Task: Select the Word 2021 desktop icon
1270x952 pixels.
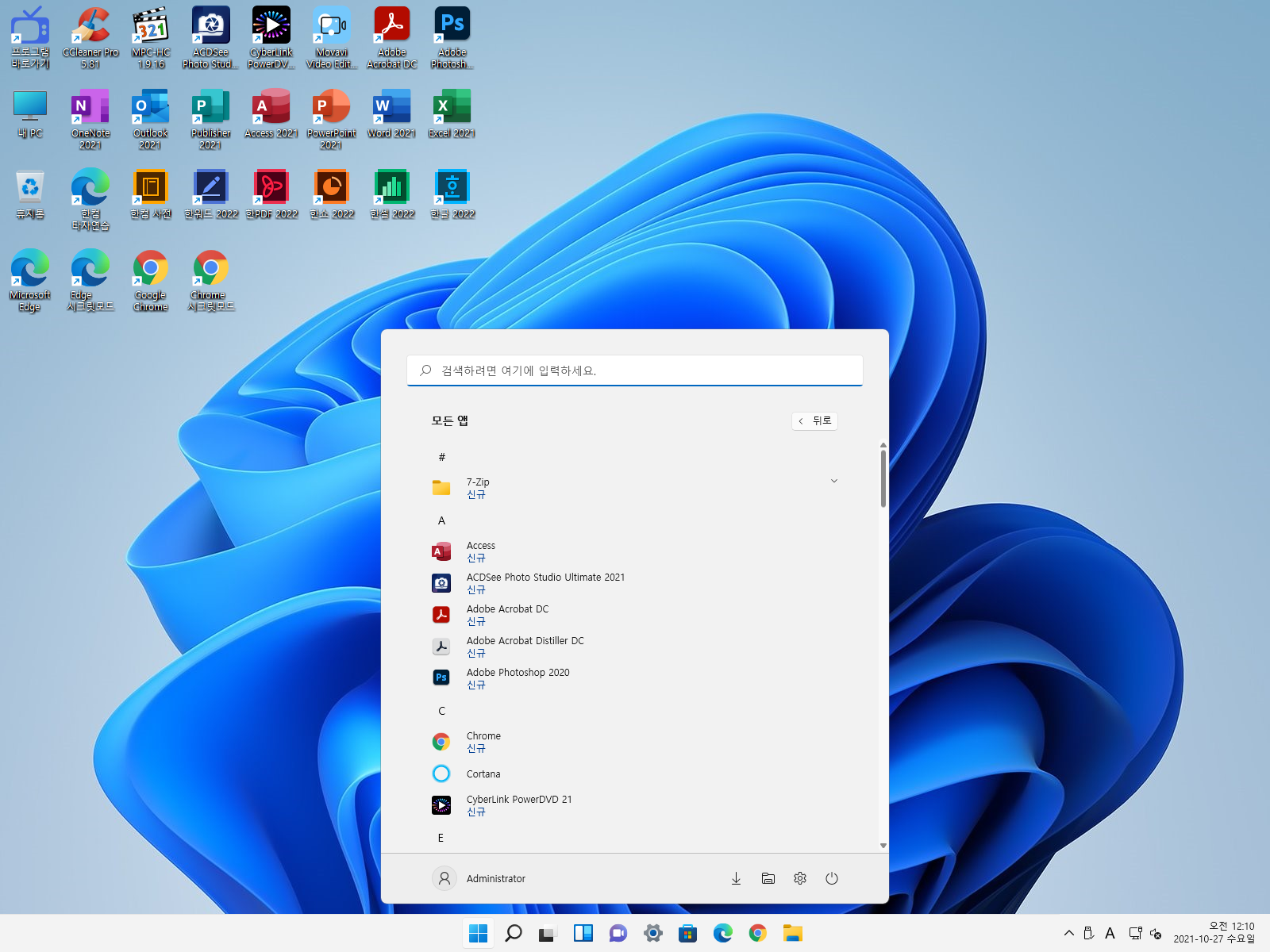Action: (392, 114)
